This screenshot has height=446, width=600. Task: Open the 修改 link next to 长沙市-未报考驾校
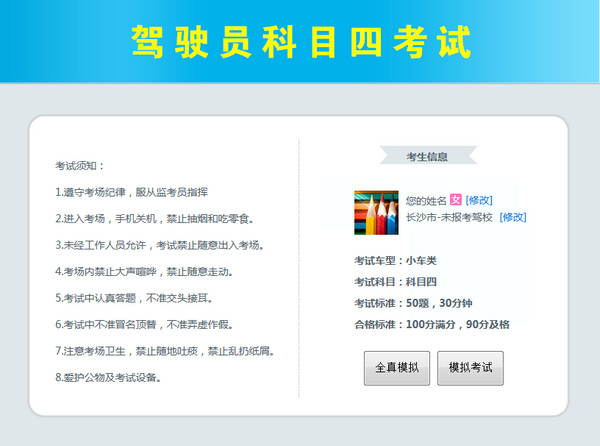tap(513, 217)
